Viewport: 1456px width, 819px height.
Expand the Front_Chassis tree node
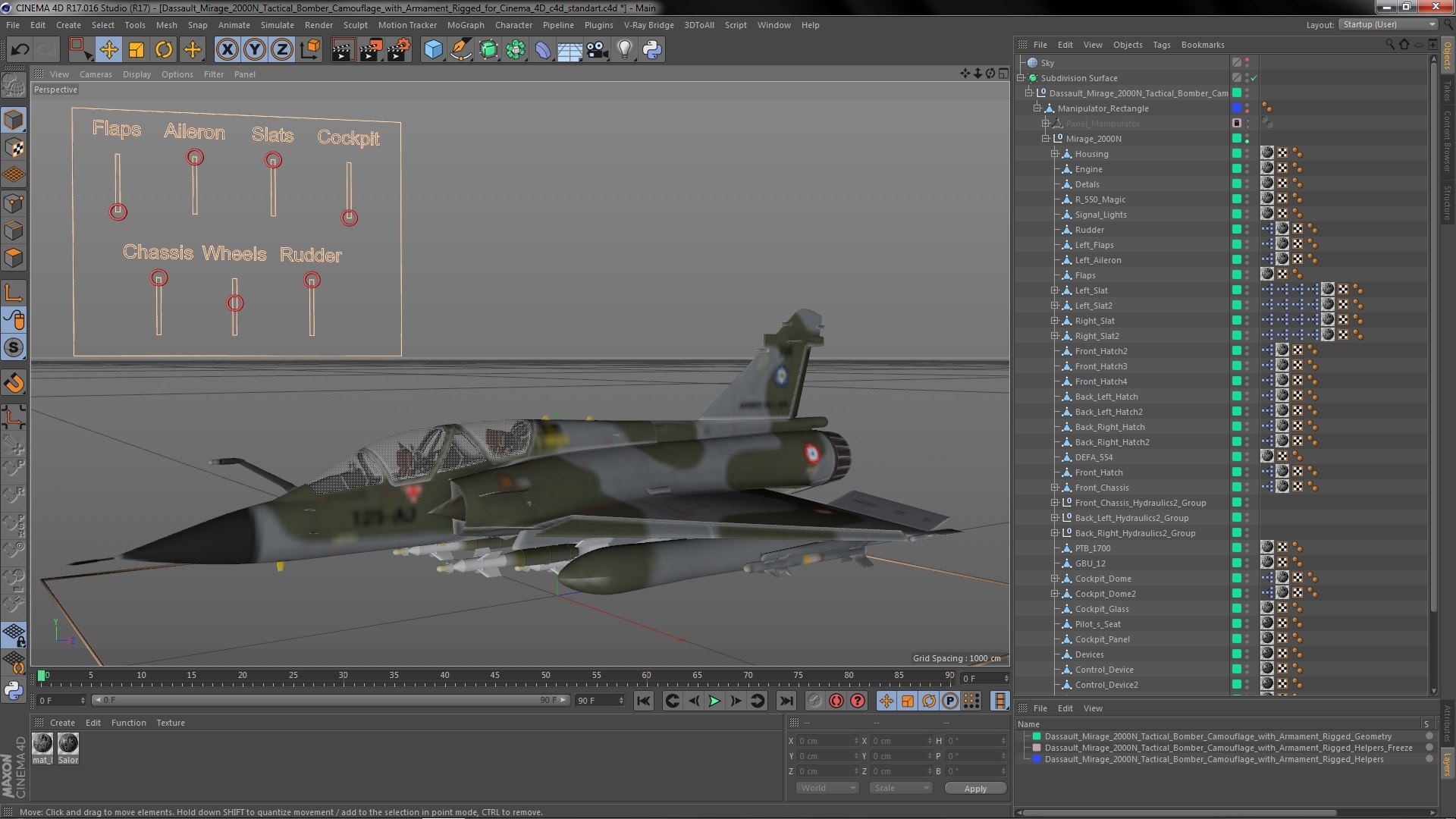[1054, 488]
